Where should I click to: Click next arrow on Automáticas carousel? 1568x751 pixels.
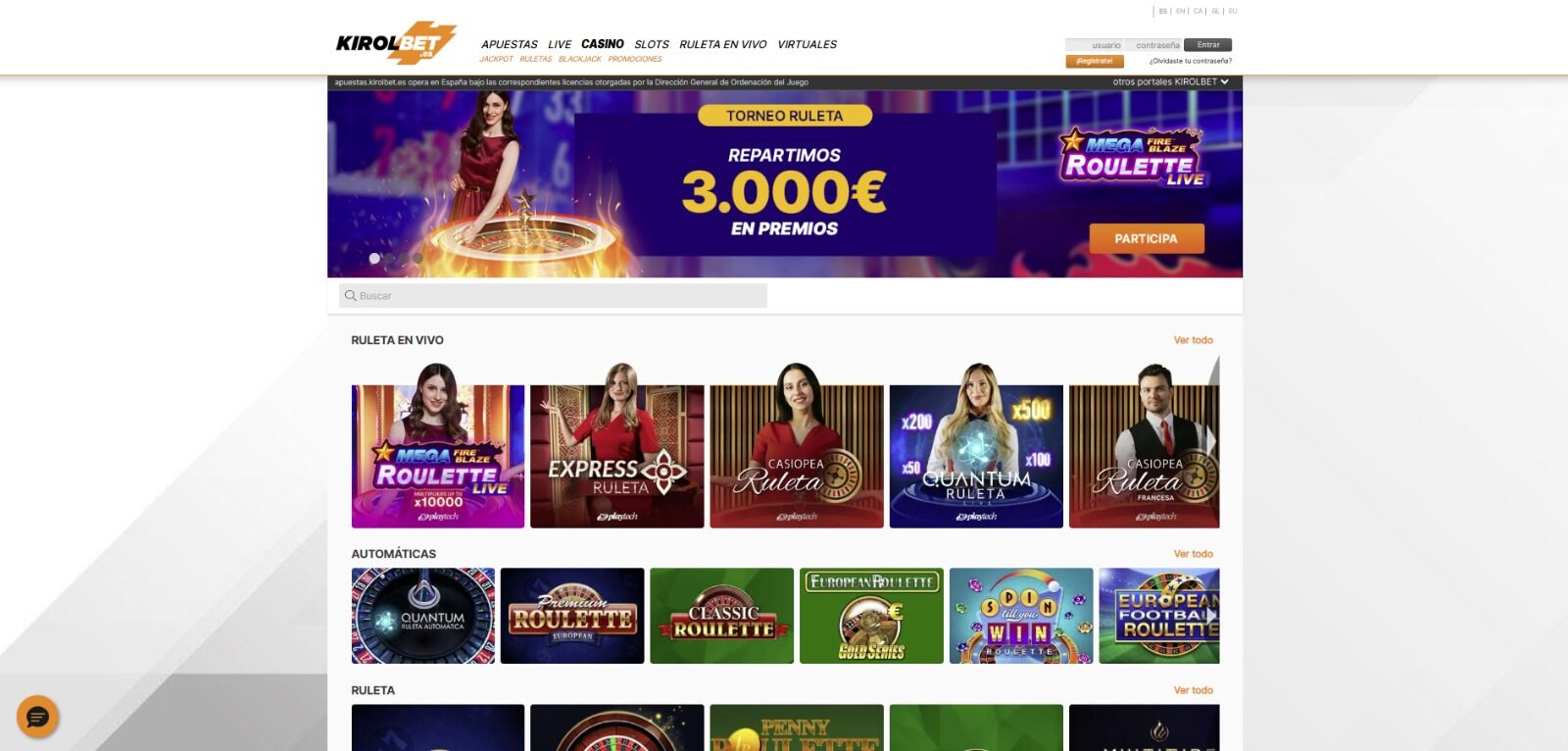1211,616
